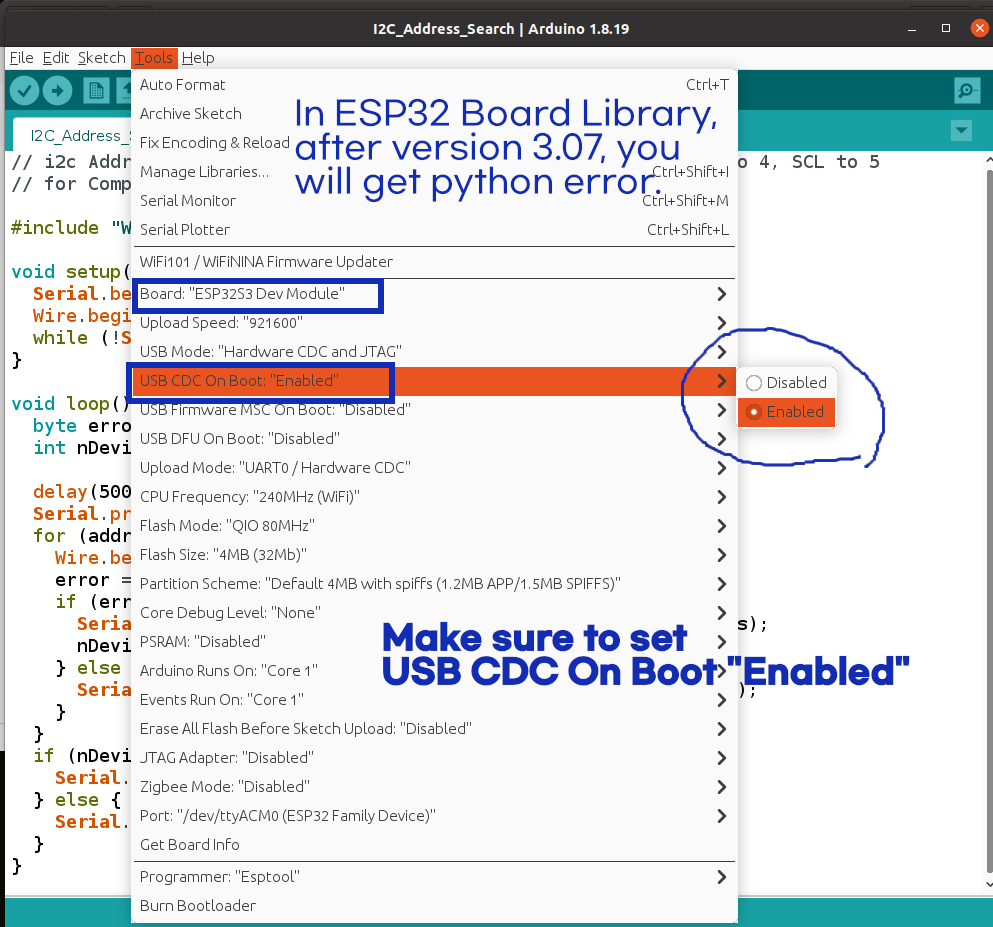Image resolution: width=993 pixels, height=927 pixels.
Task: Click the Verify checkmark toolbar icon
Action: [x=25, y=91]
